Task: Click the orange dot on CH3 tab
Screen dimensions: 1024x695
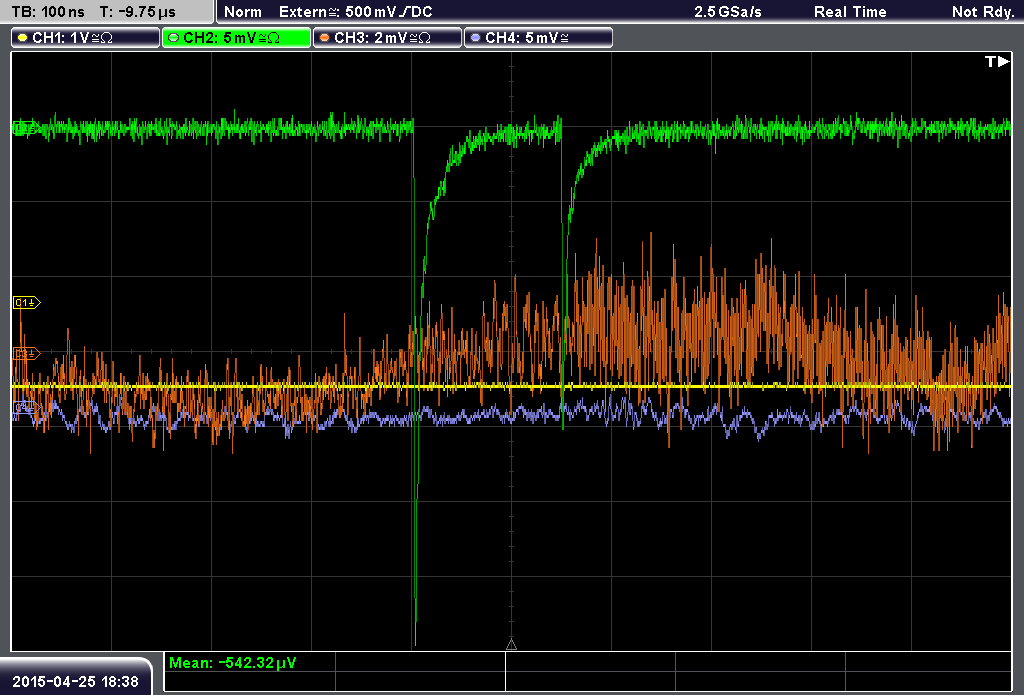Action: coord(325,38)
